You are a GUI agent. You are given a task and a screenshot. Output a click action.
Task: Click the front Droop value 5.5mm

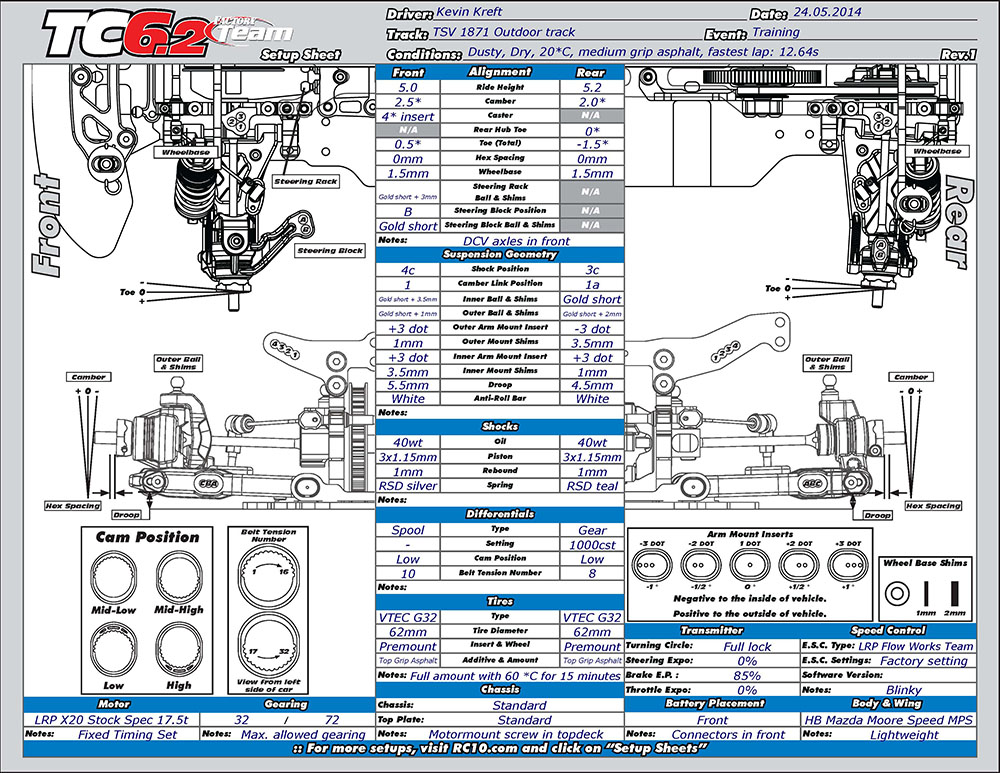point(408,385)
